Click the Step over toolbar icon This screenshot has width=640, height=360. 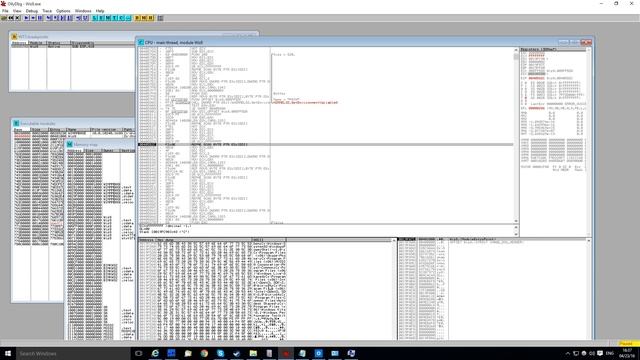coord(56,18)
